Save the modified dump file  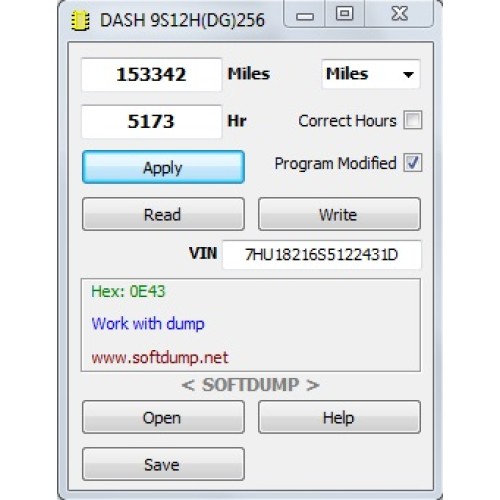163,464
